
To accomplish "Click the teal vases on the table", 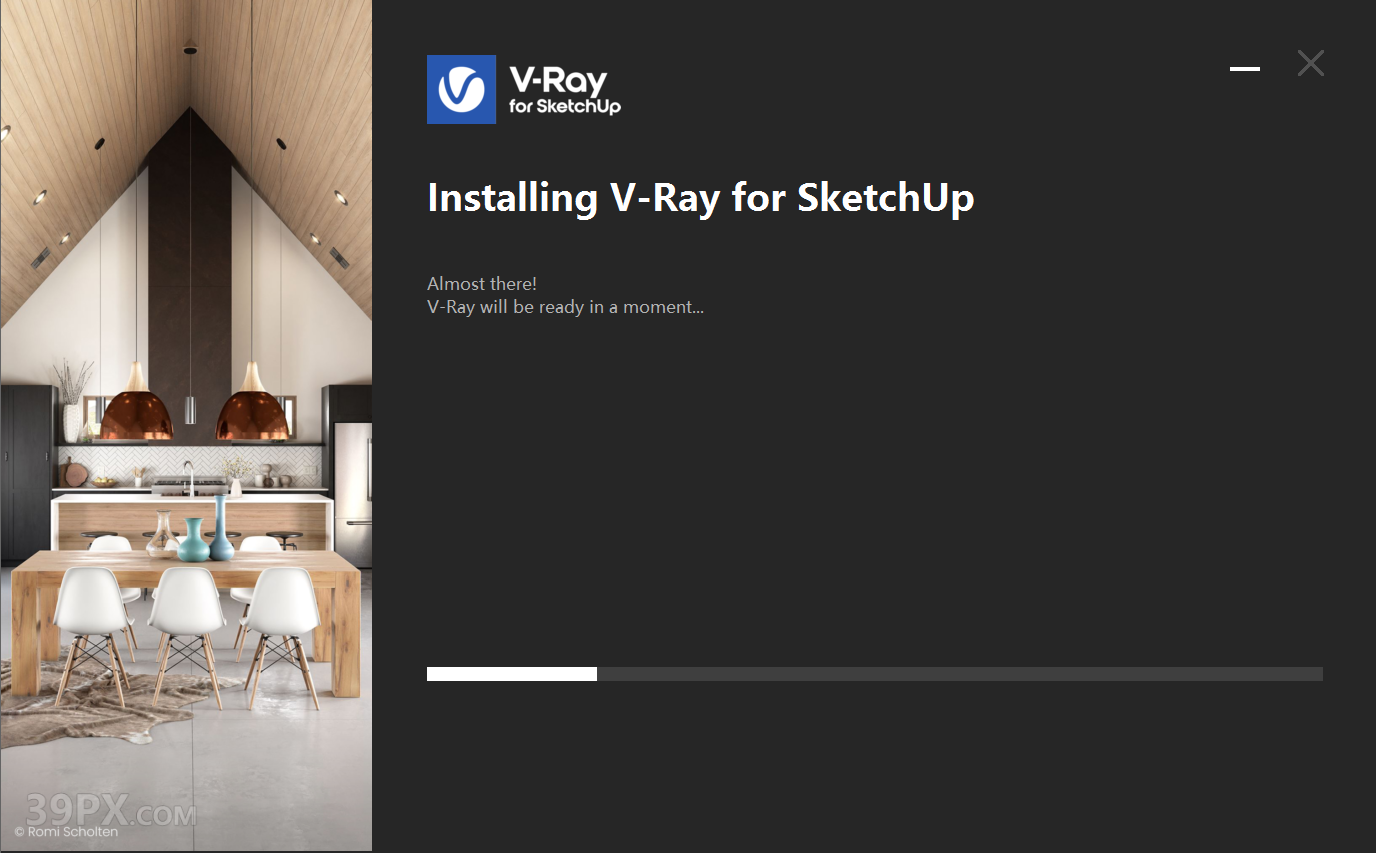I will (208, 531).
